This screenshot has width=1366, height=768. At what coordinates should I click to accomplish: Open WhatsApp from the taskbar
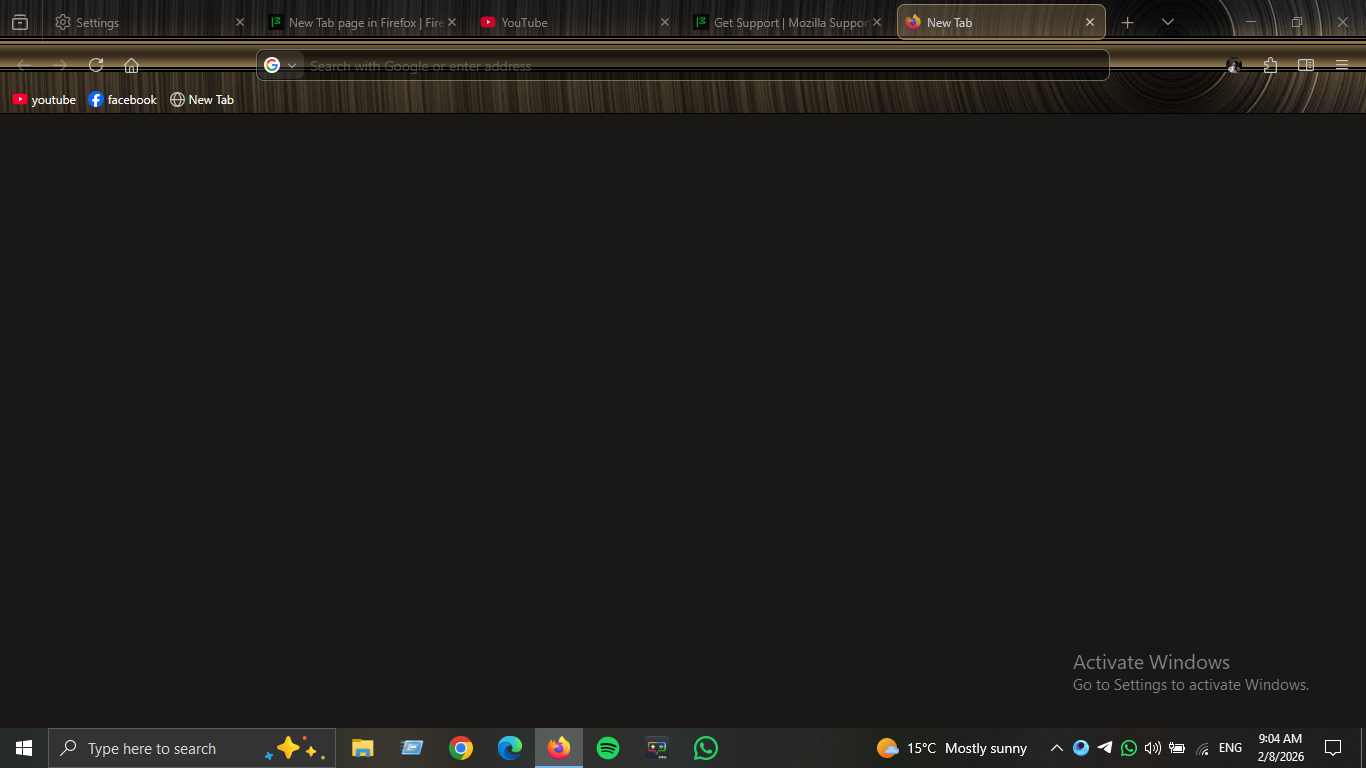pos(706,748)
